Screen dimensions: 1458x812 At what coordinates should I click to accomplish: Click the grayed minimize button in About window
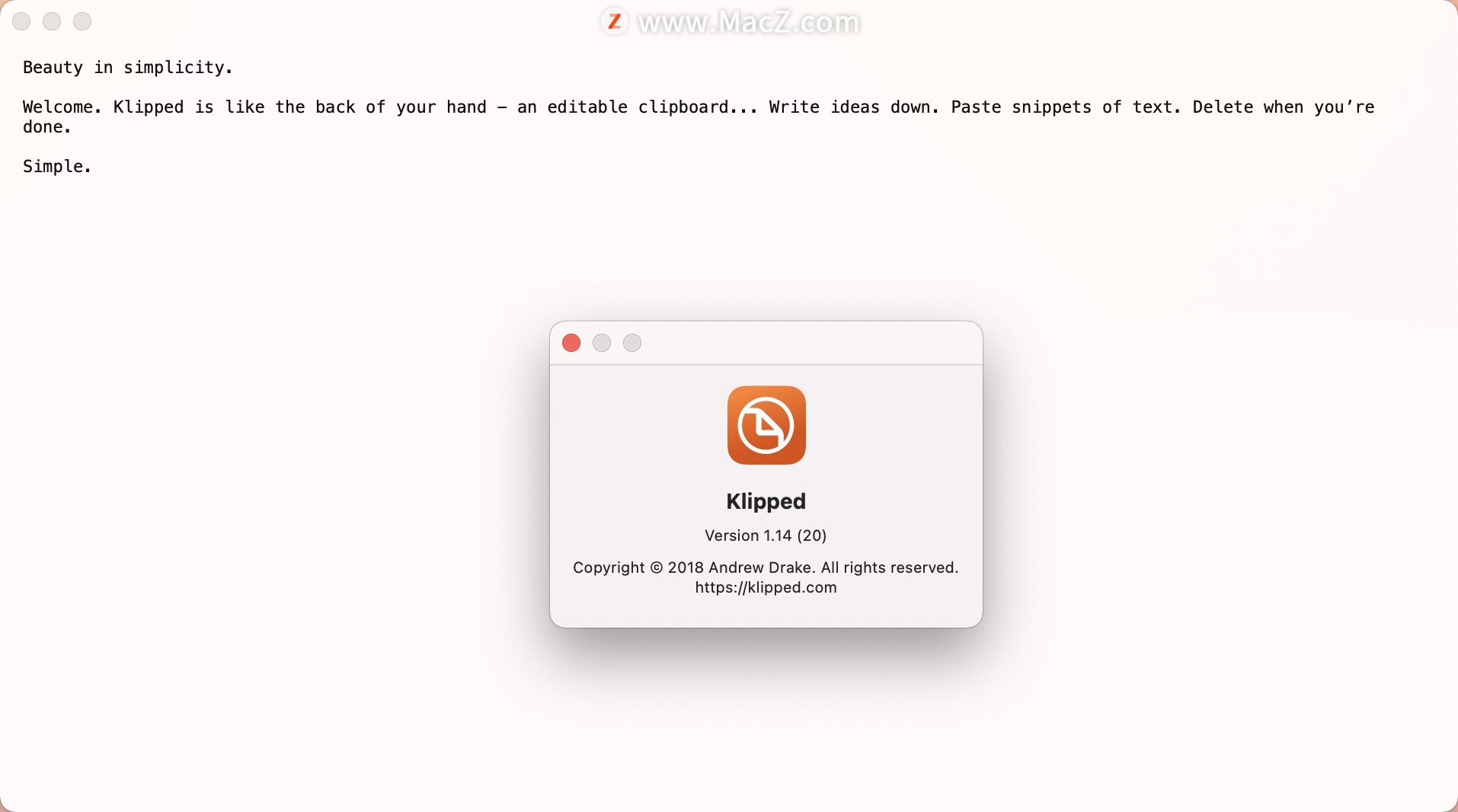(x=602, y=343)
